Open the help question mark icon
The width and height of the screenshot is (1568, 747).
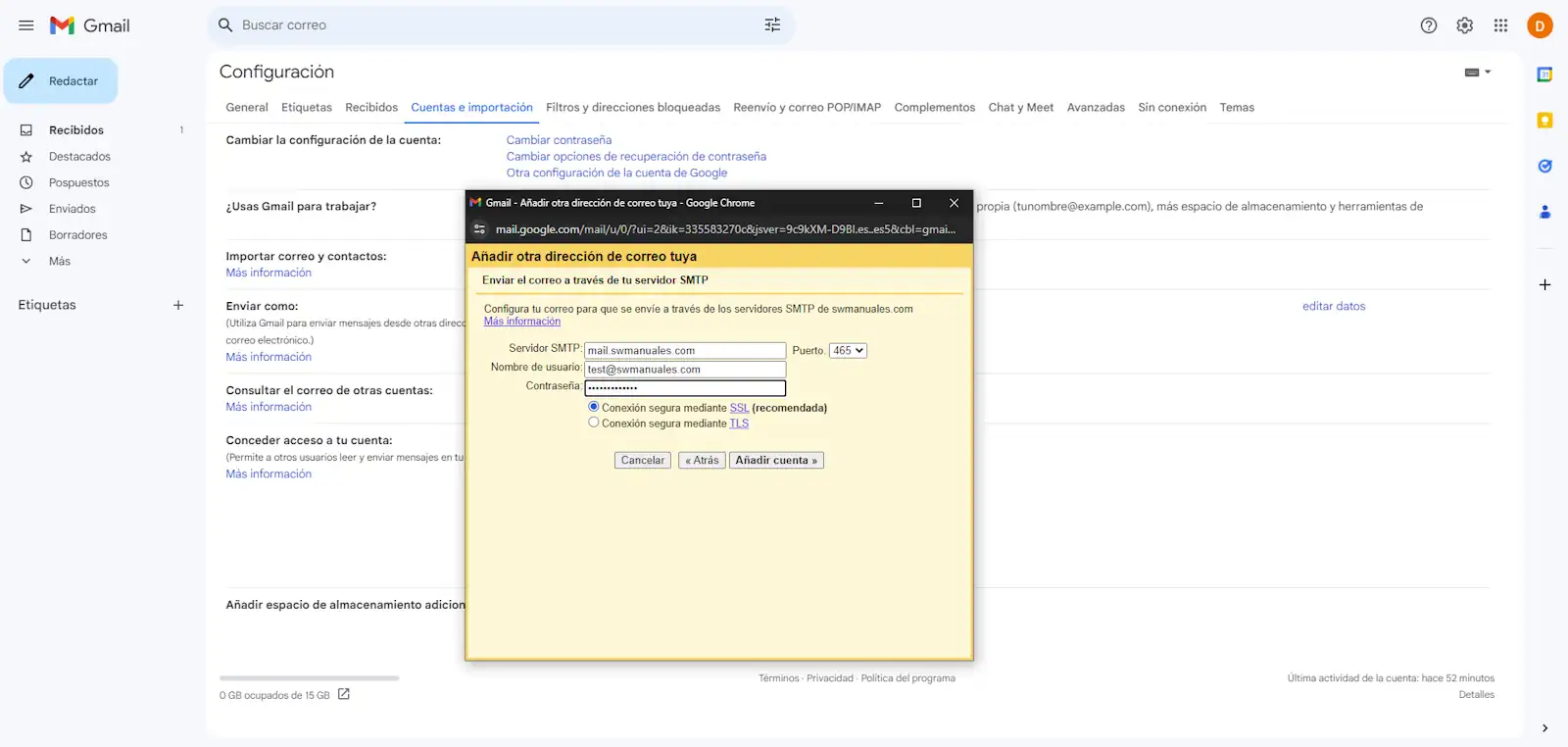[x=1429, y=25]
